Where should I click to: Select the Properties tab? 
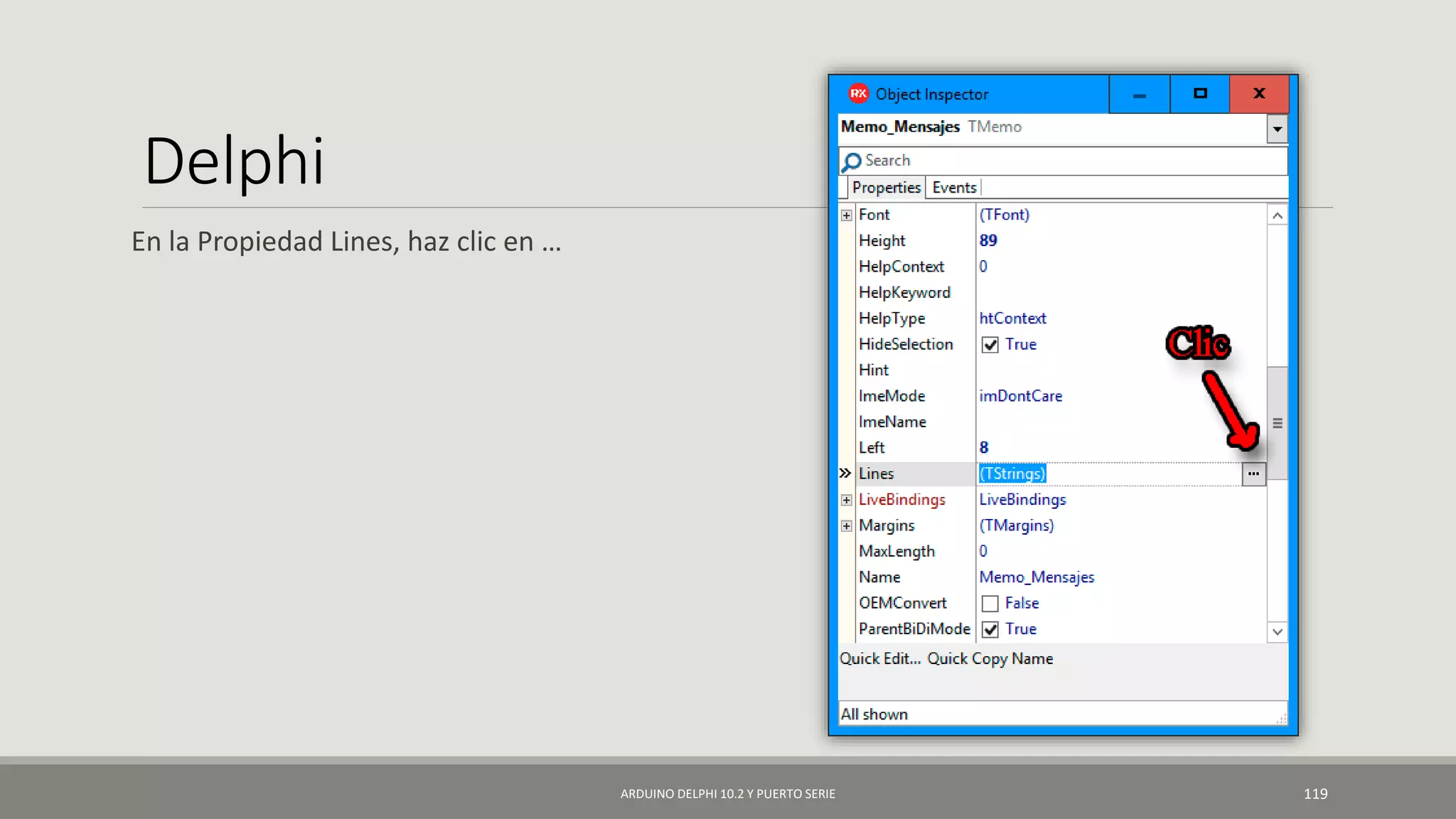pyautogui.click(x=886, y=188)
